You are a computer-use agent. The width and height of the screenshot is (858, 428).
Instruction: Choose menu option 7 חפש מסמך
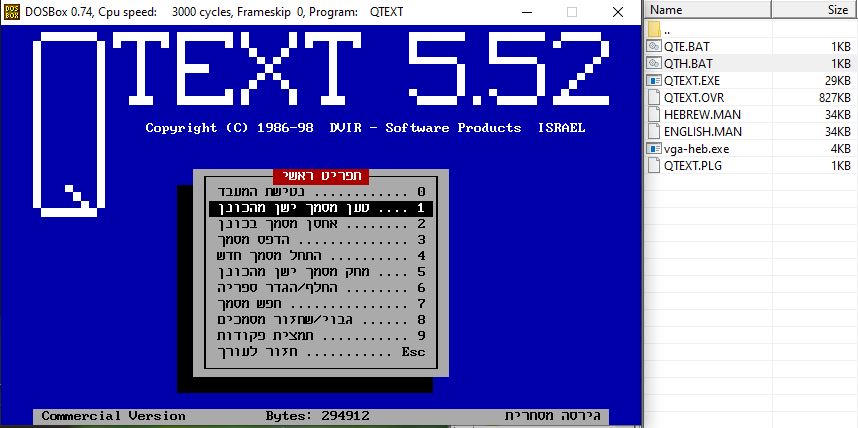pyautogui.click(x=321, y=304)
